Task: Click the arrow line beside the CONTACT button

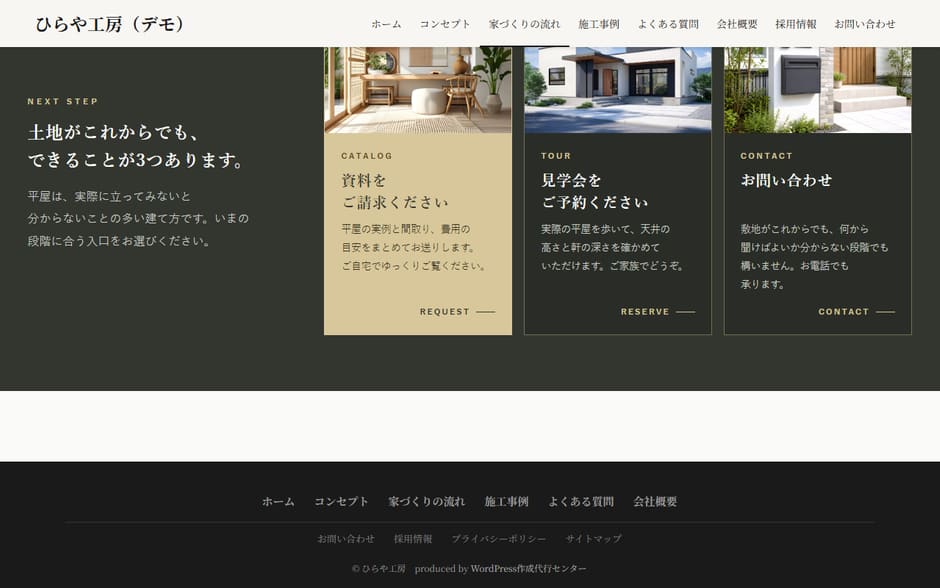Action: pos(885,312)
